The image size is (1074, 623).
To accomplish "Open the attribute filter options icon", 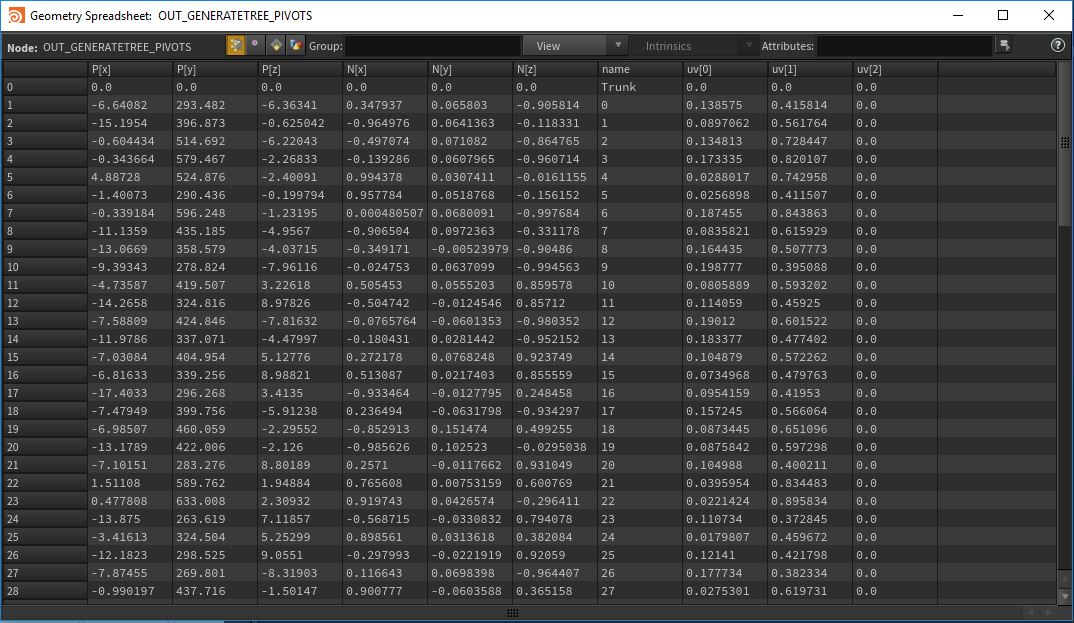I will [x=1003, y=46].
